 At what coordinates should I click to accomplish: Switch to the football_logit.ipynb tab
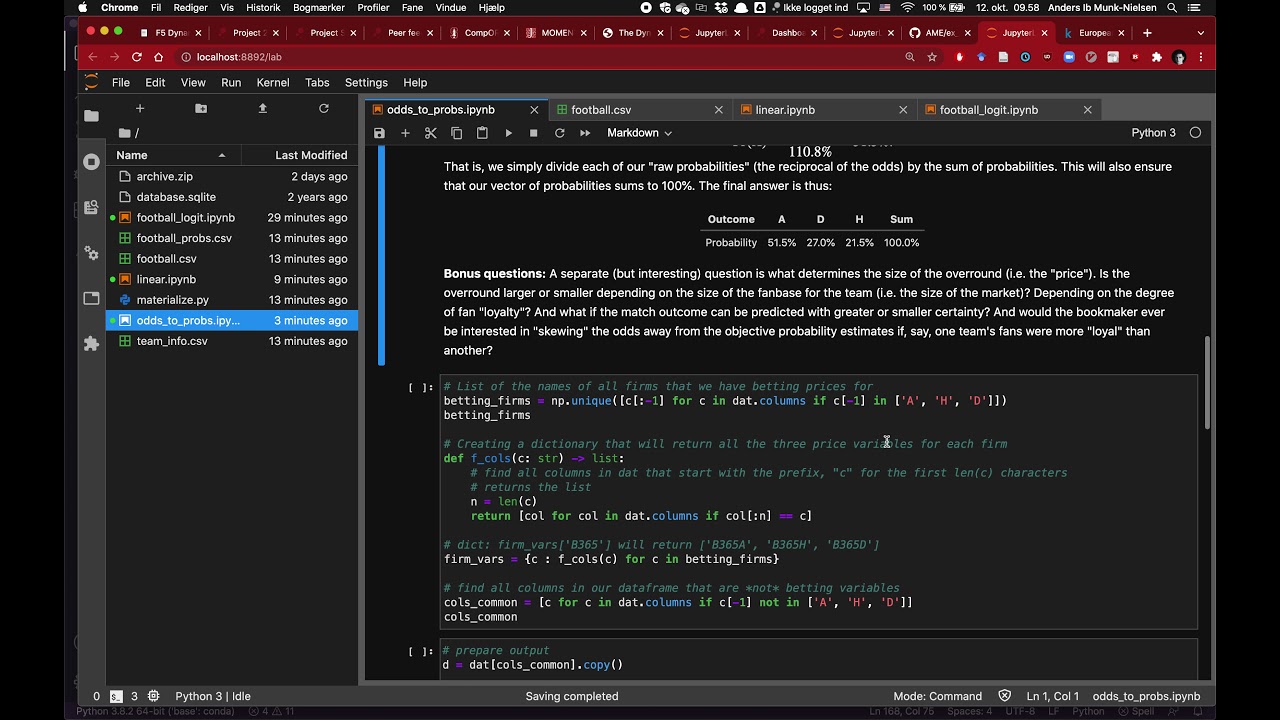click(988, 110)
